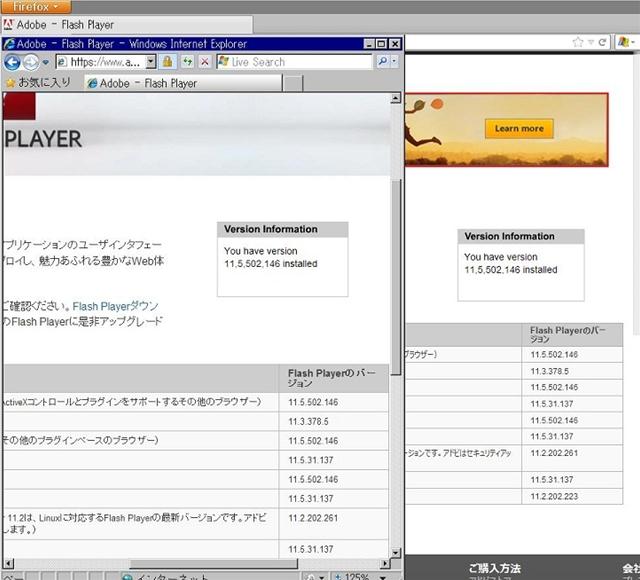
Task: Open Firefox URL history dropdown arrow
Action: click(591, 42)
